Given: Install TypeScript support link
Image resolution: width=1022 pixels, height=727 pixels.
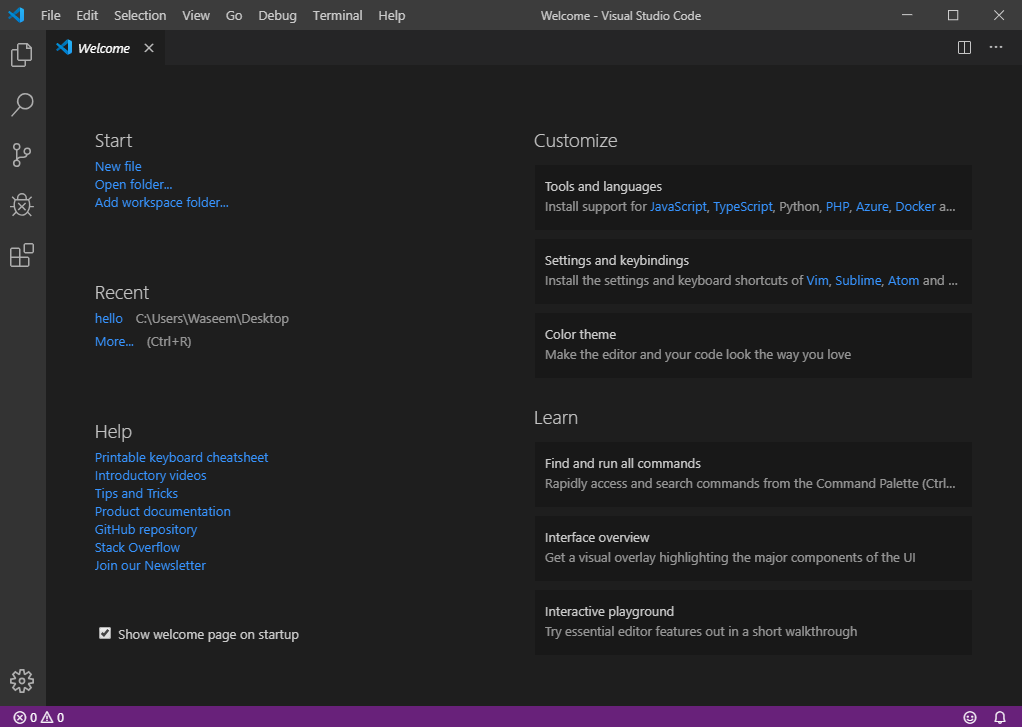Looking at the screenshot, I should pyautogui.click(x=742, y=206).
